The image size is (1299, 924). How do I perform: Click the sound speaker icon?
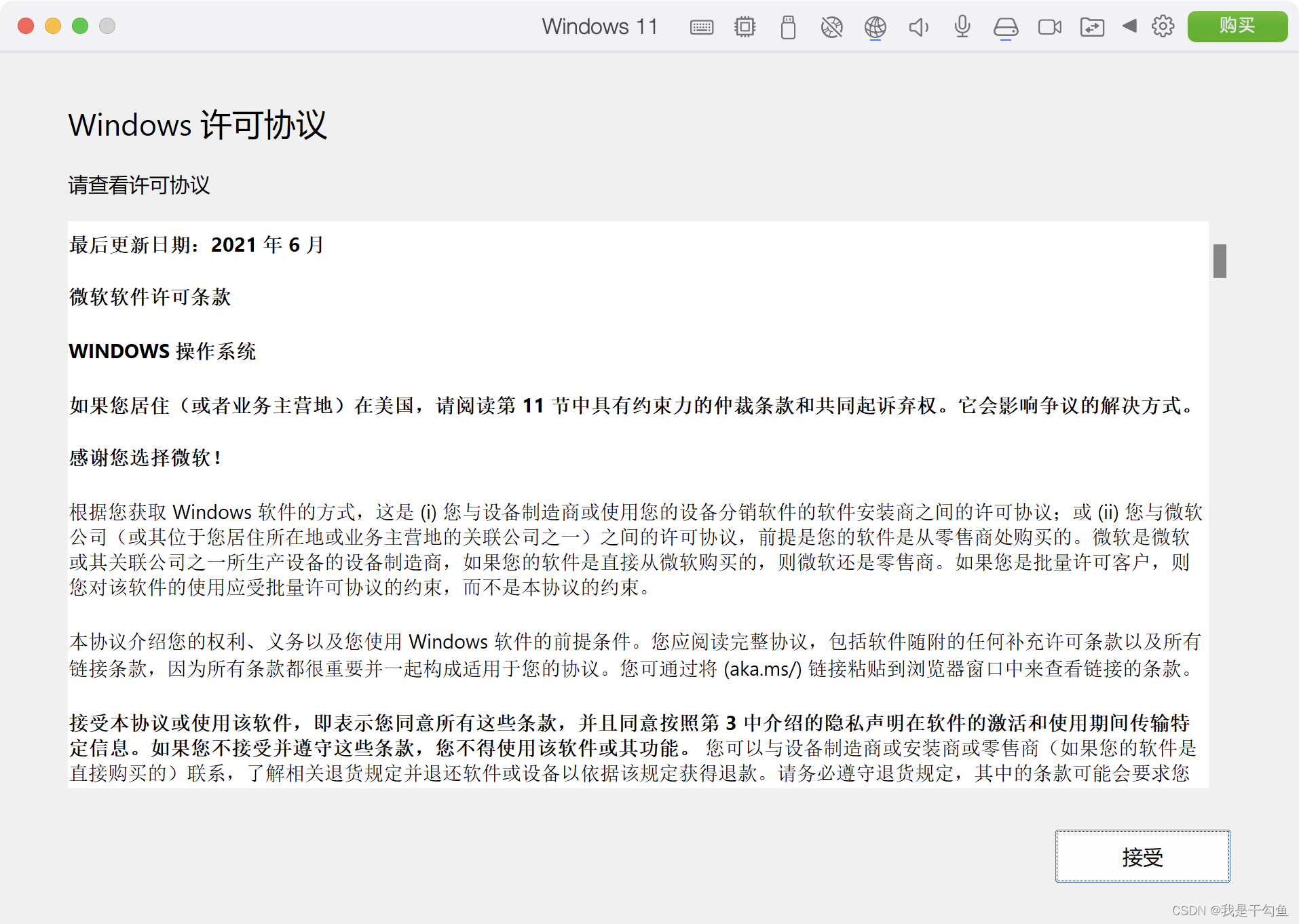pos(918,27)
